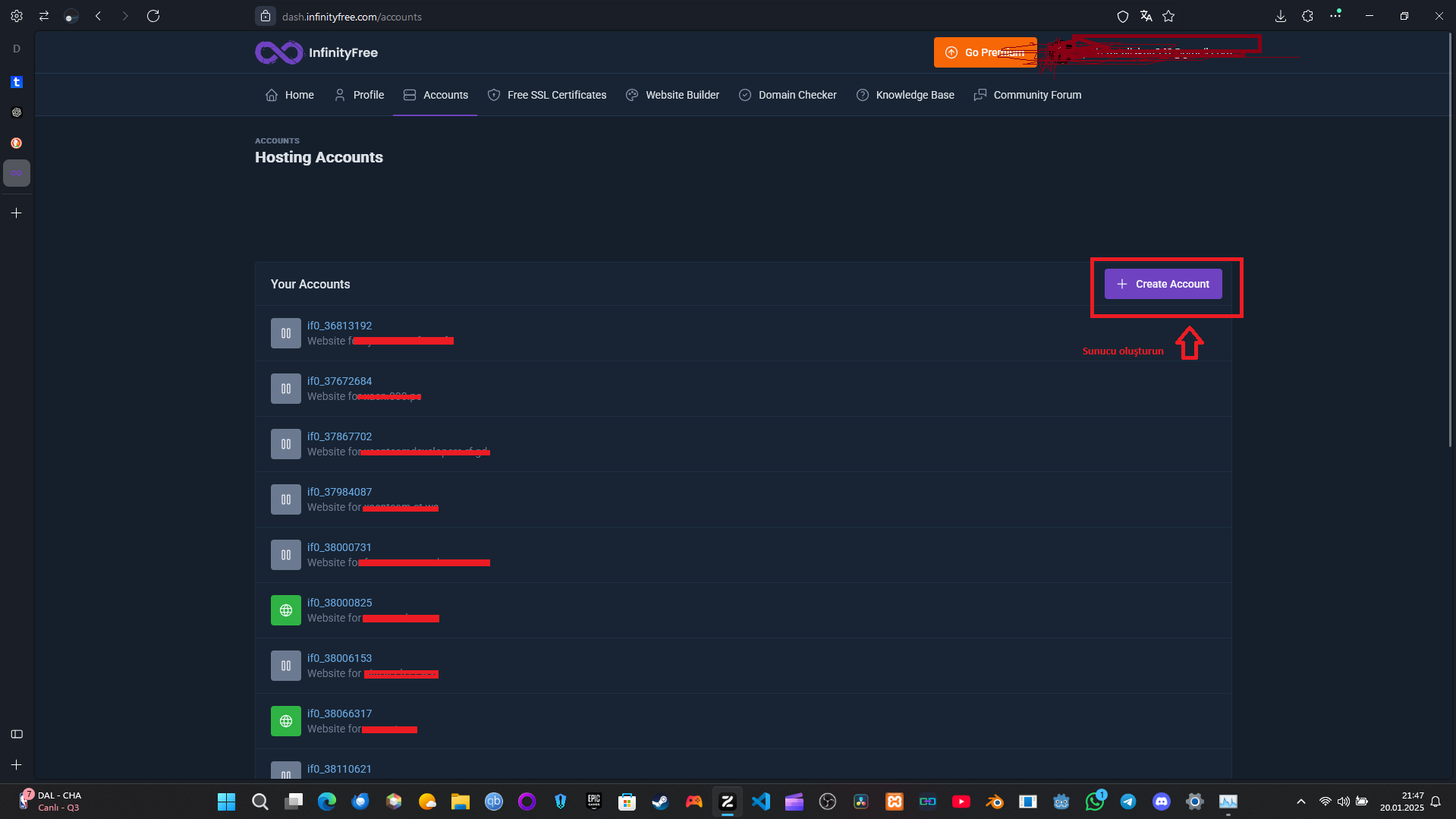This screenshot has width=1456, height=819.
Task: Open account if0_37867702
Action: (x=339, y=436)
